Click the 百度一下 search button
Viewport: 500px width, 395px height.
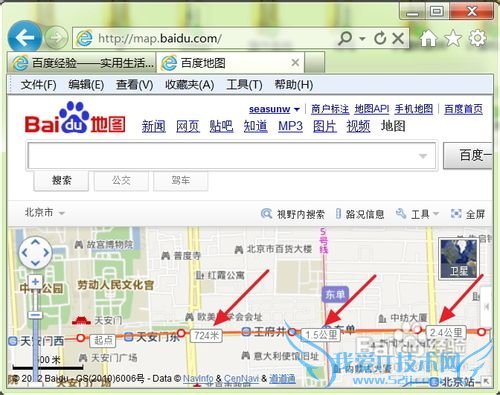(468, 155)
